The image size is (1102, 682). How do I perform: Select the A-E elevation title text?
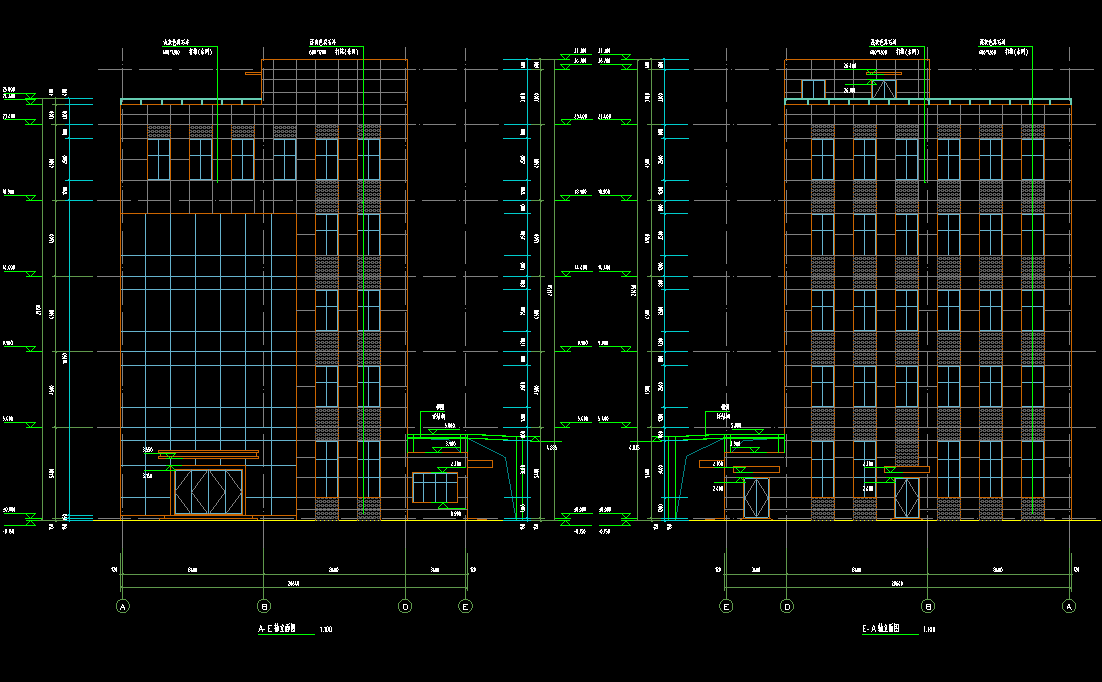279,630
